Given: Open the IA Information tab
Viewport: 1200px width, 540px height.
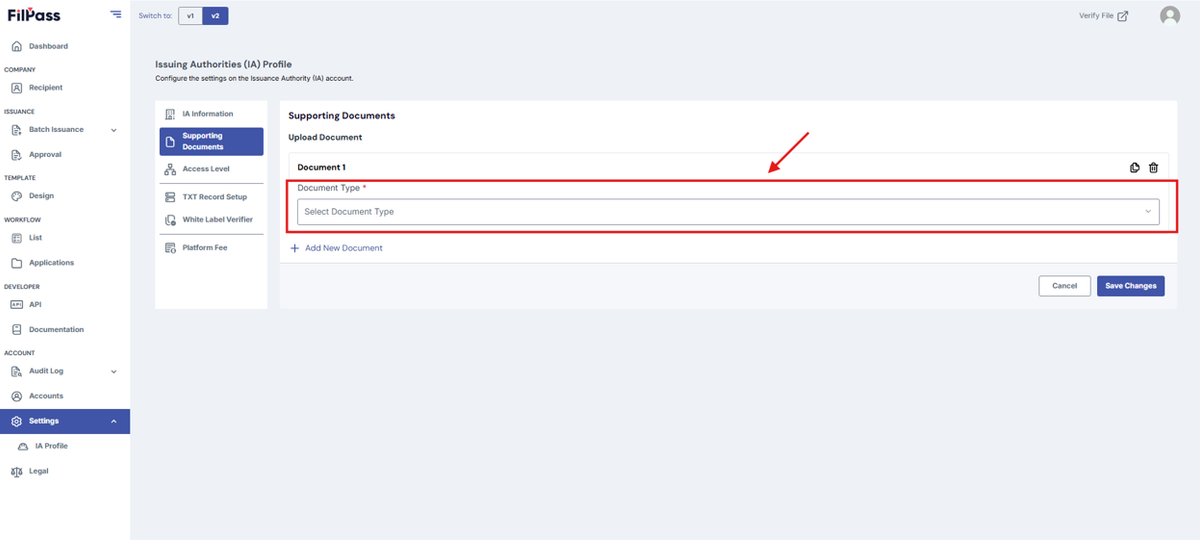Looking at the screenshot, I should [211, 114].
